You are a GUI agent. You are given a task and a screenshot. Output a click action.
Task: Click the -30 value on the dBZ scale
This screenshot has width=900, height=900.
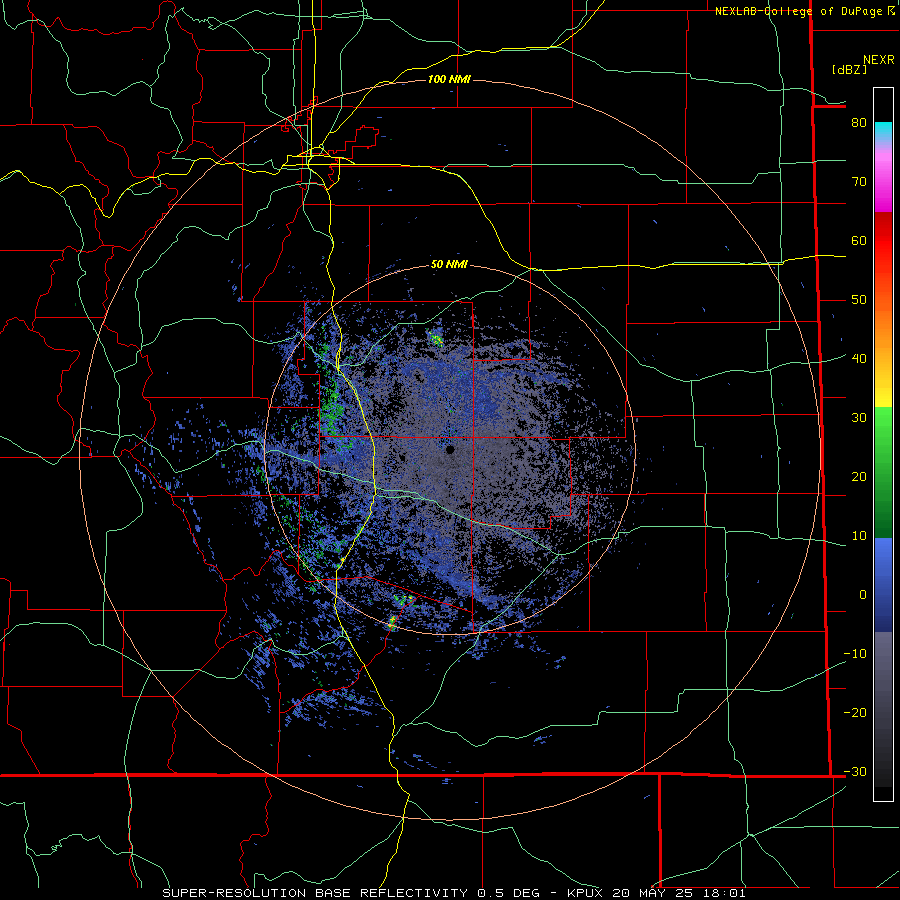(x=855, y=771)
